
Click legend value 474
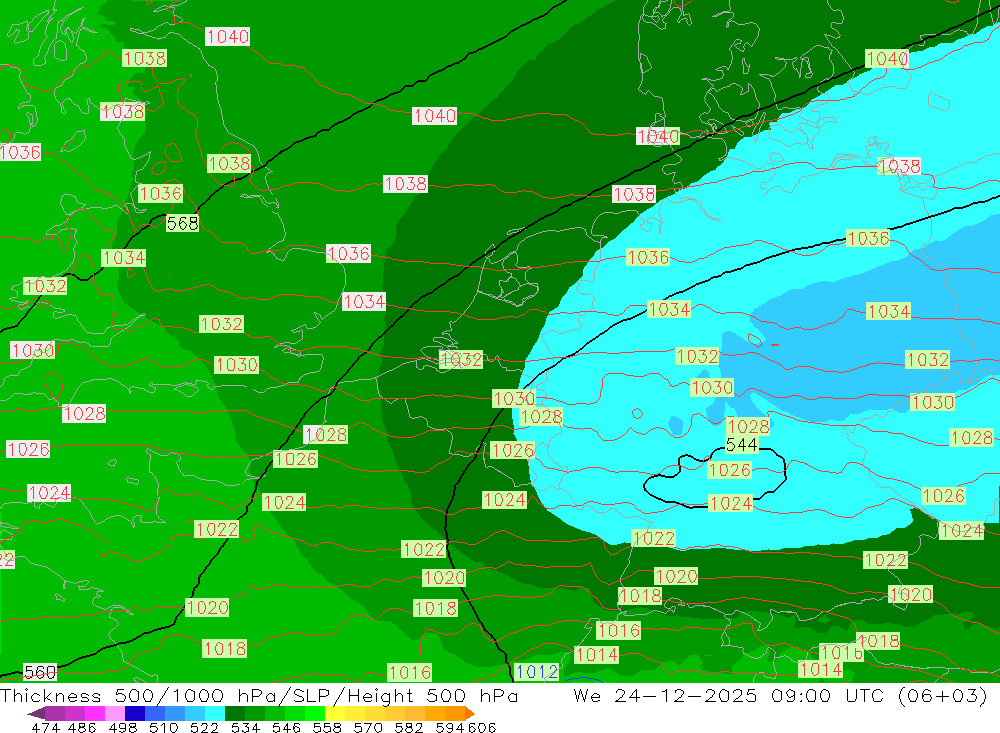point(45,727)
